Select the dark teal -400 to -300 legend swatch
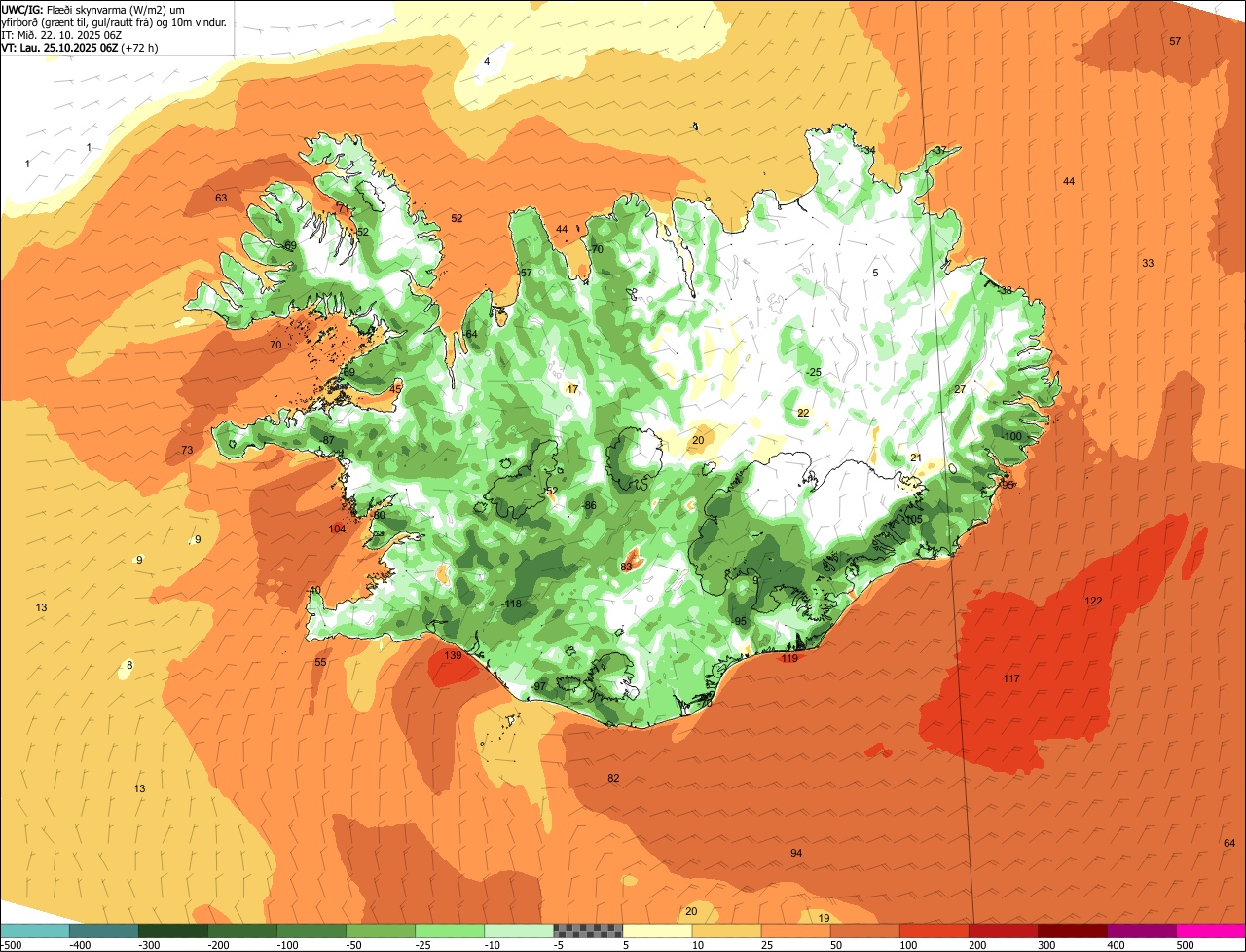The image size is (1246, 952). (103, 931)
